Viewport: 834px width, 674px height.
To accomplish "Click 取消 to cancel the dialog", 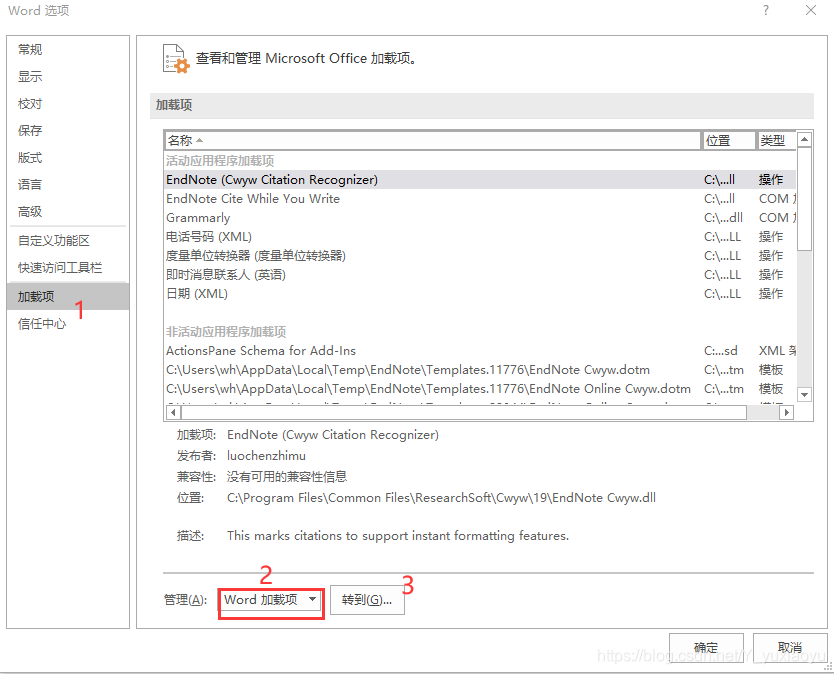I will click(789, 647).
